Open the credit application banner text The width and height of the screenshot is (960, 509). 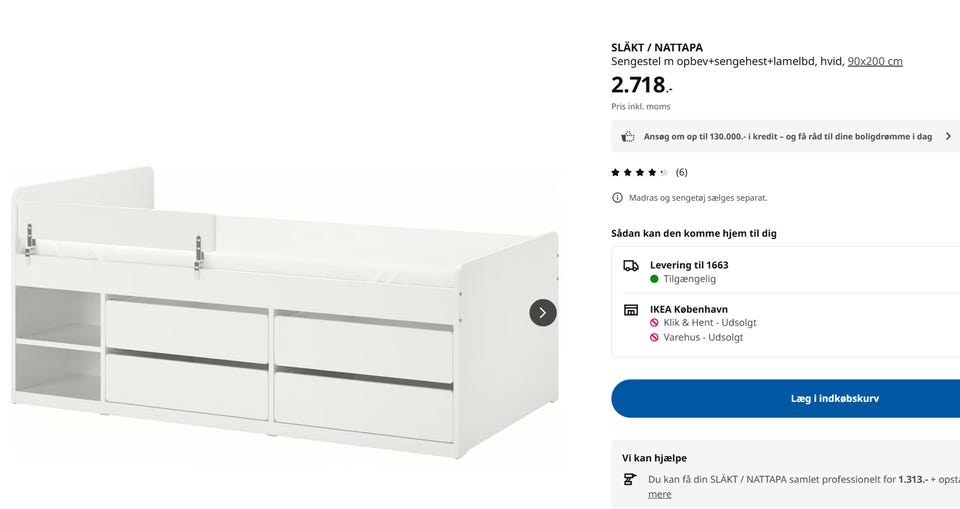[x=787, y=137]
